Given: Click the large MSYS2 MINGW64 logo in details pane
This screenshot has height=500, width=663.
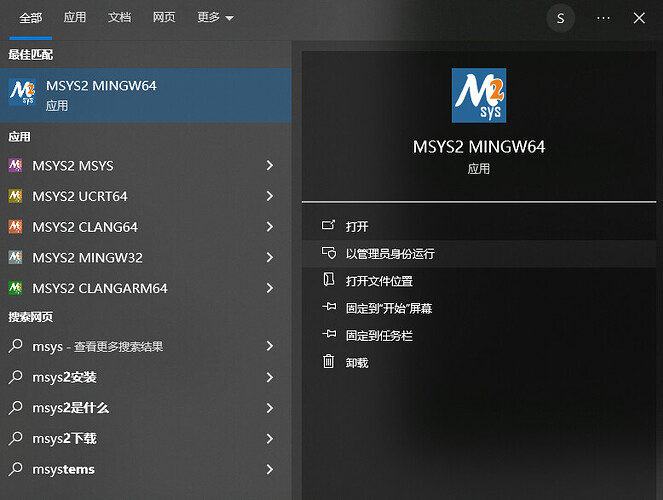Looking at the screenshot, I should 478,95.
